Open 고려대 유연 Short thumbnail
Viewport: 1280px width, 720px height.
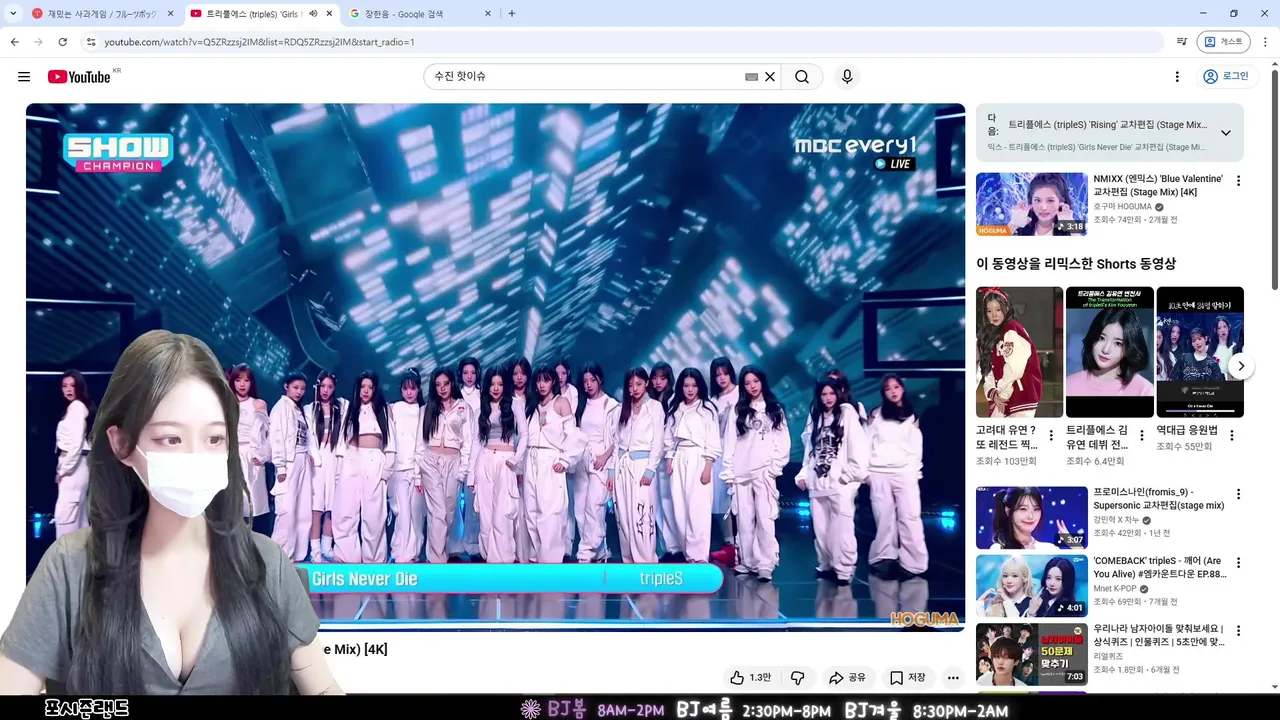point(1019,352)
